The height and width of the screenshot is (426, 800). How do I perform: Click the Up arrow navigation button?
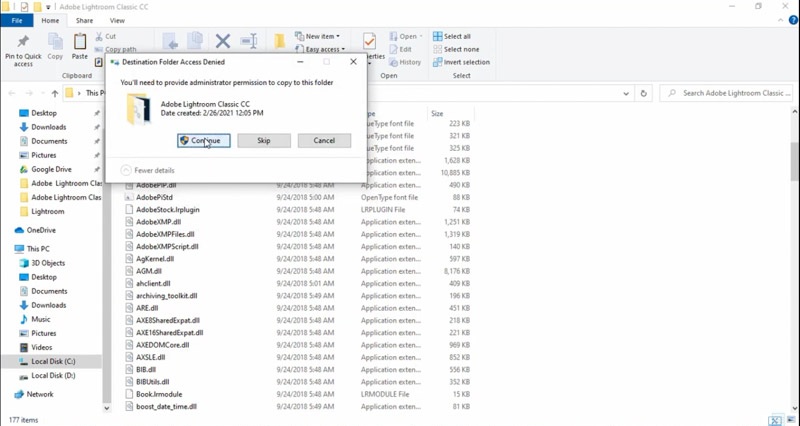(55, 93)
